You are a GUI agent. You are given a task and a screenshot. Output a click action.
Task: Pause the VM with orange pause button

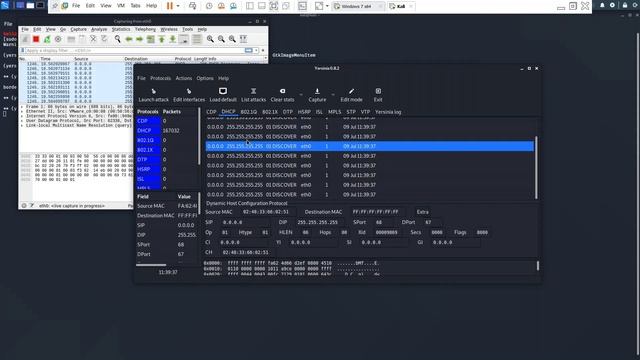(170, 6)
